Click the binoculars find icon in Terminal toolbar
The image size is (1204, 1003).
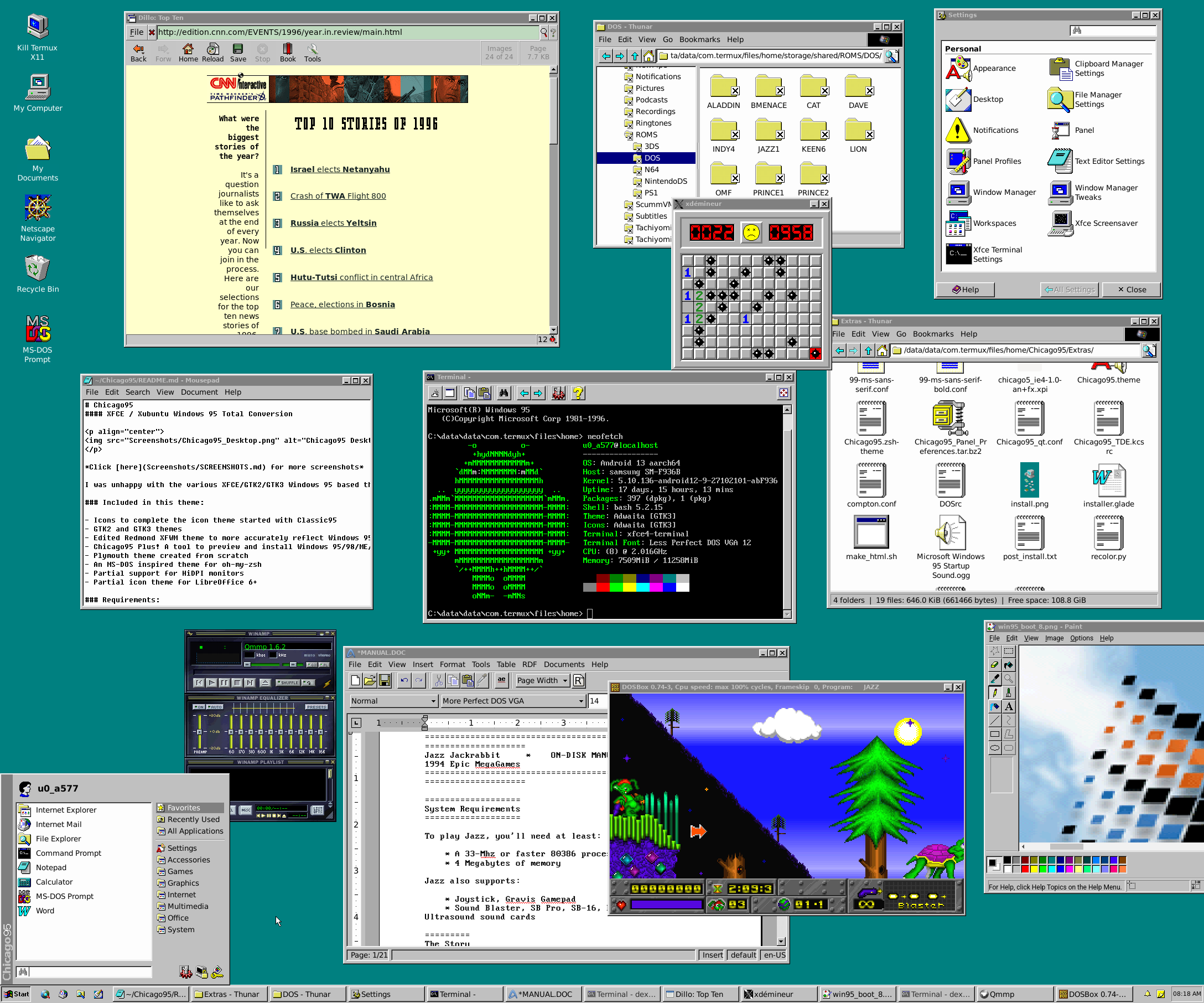504,393
